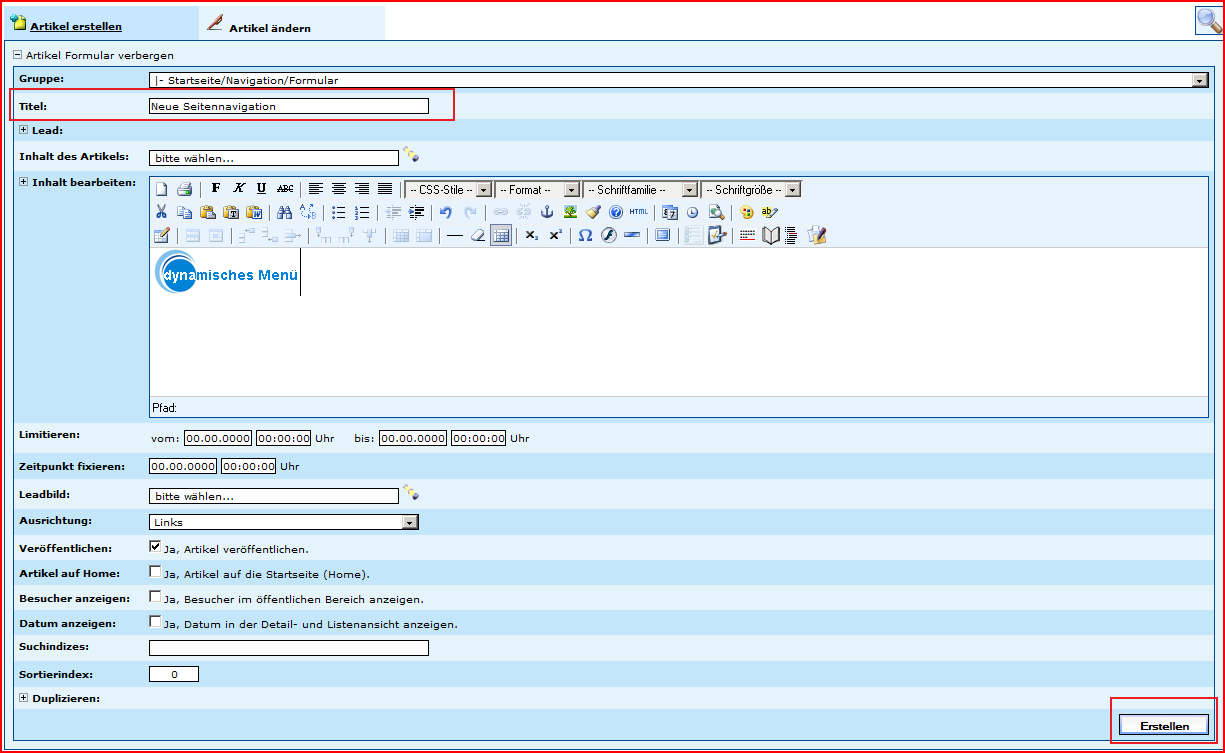1225x753 pixels.
Task: Check 'Datum in der Detail- und Listenansicht' box
Action: coord(155,622)
